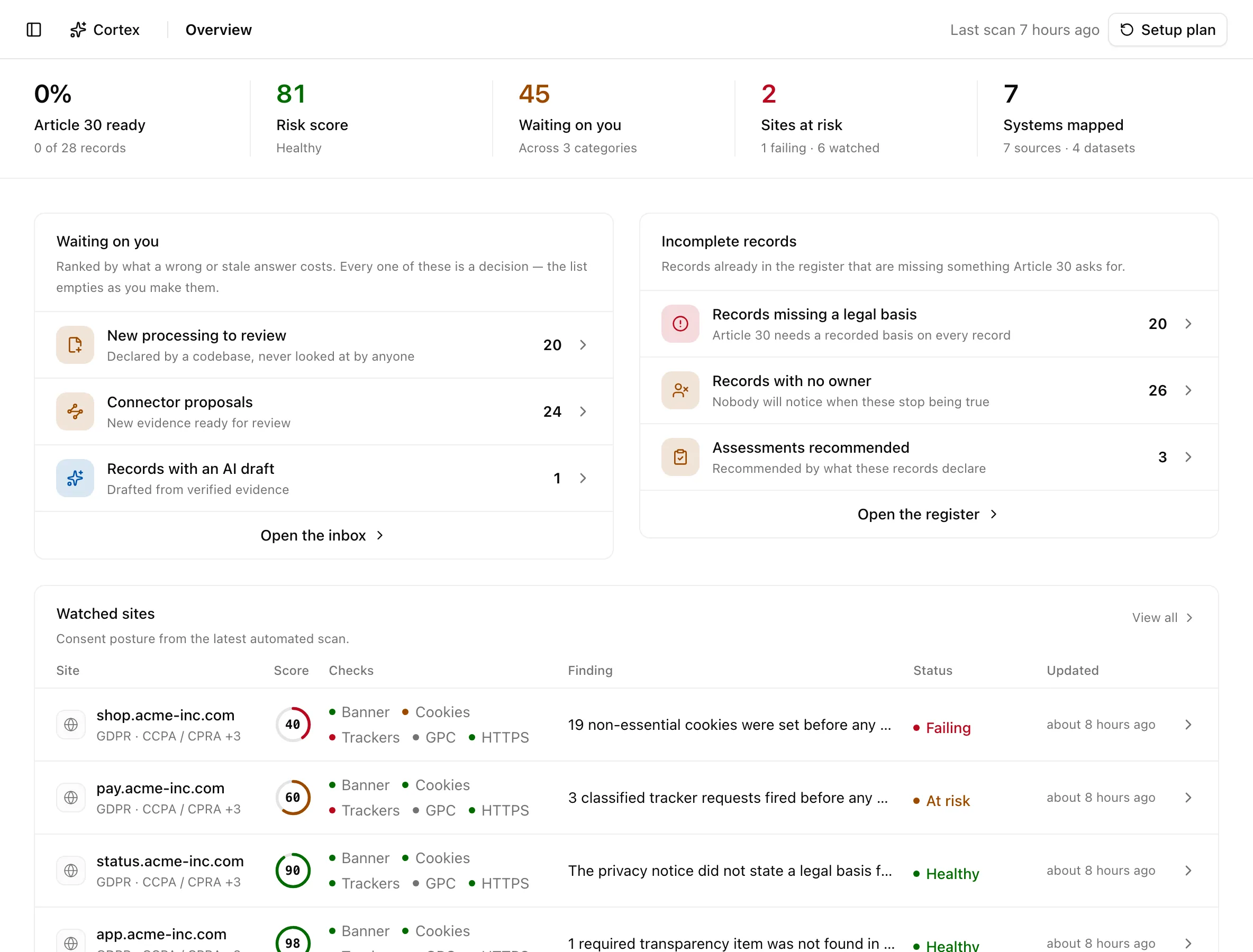The width and height of the screenshot is (1253, 952).
Task: Click the New processing to review document icon
Action: pyautogui.click(x=75, y=344)
